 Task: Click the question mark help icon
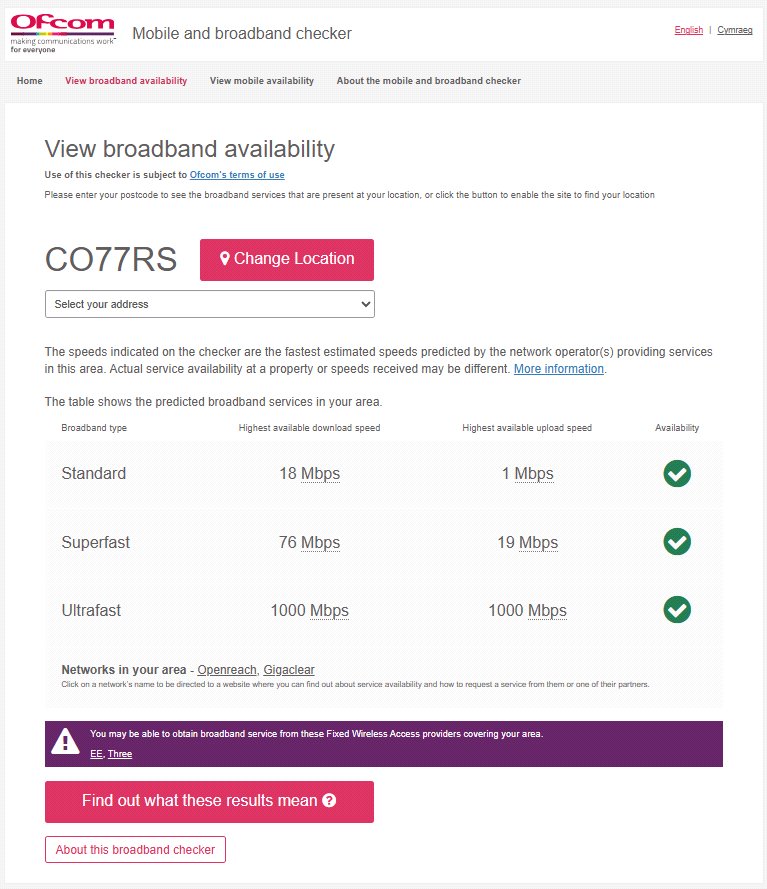click(329, 801)
